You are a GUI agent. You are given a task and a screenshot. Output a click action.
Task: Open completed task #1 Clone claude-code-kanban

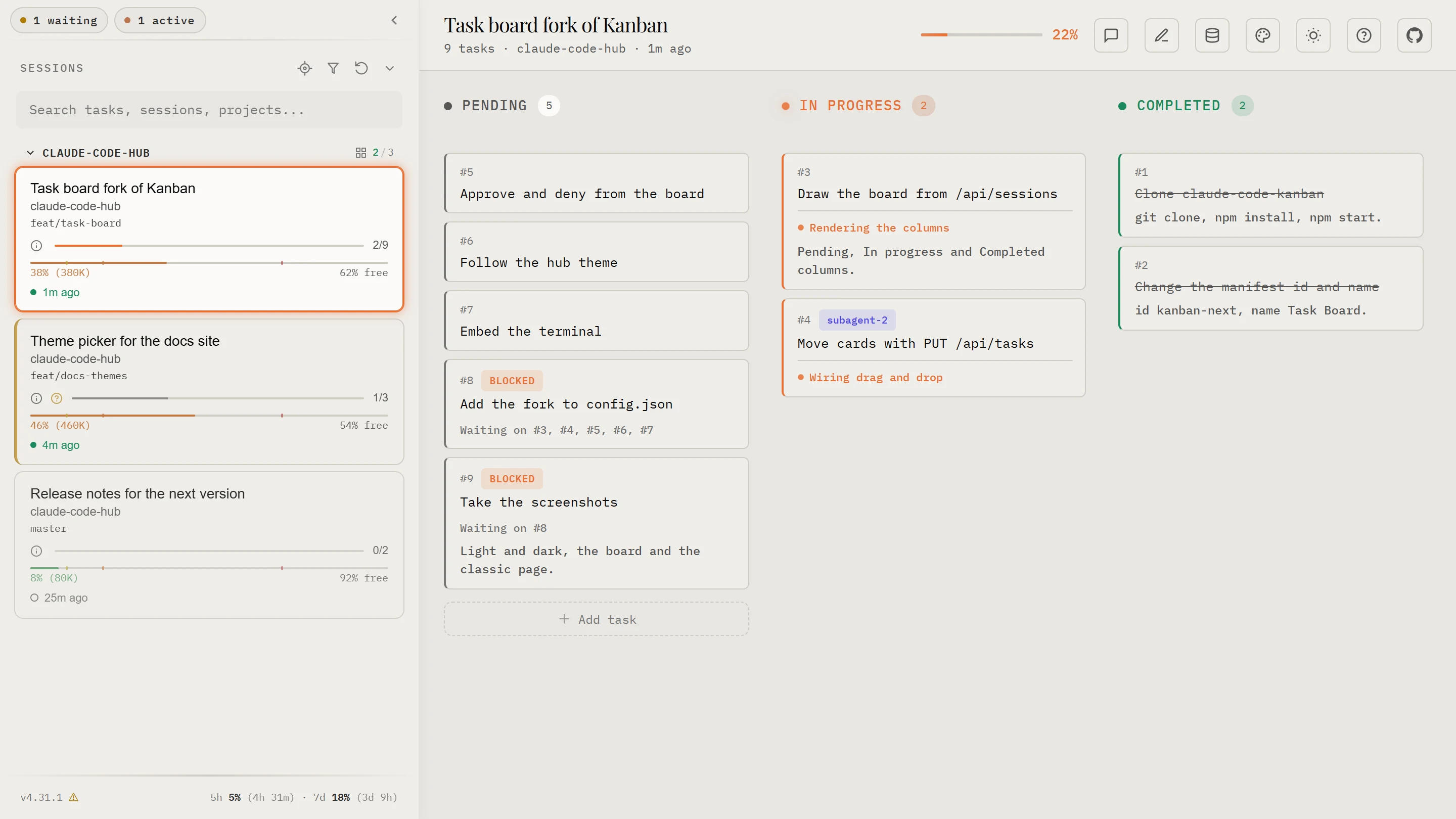pos(1270,195)
